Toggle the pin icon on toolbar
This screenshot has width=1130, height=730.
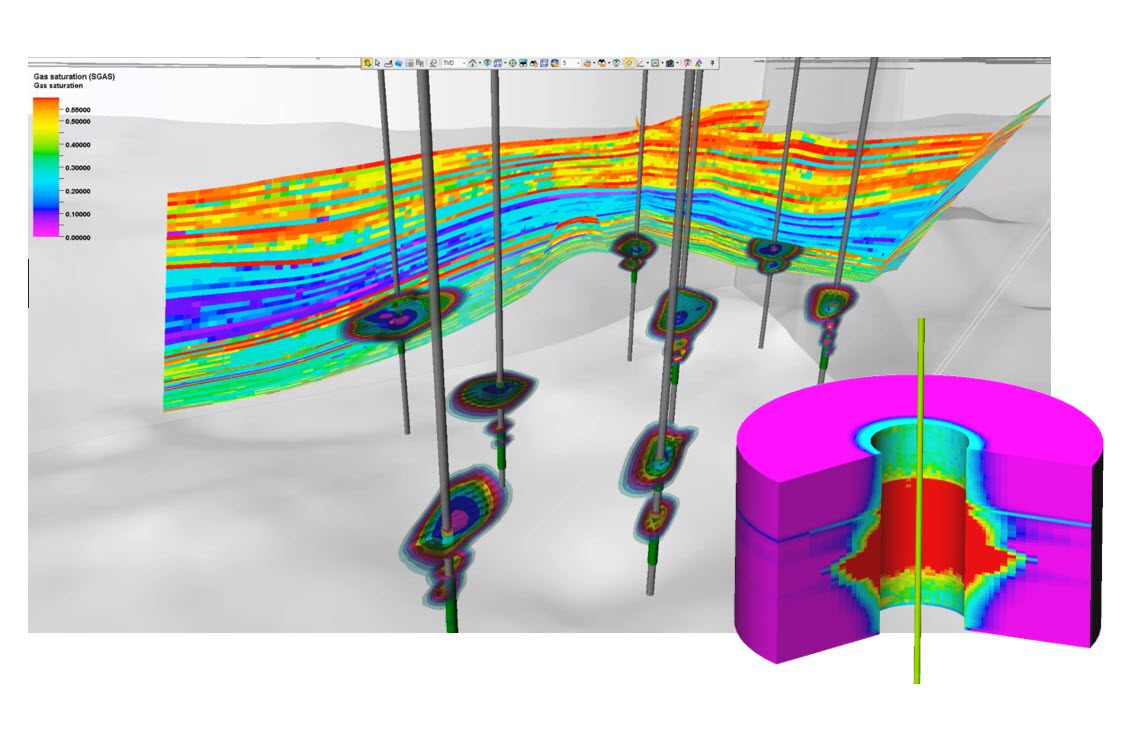[713, 63]
